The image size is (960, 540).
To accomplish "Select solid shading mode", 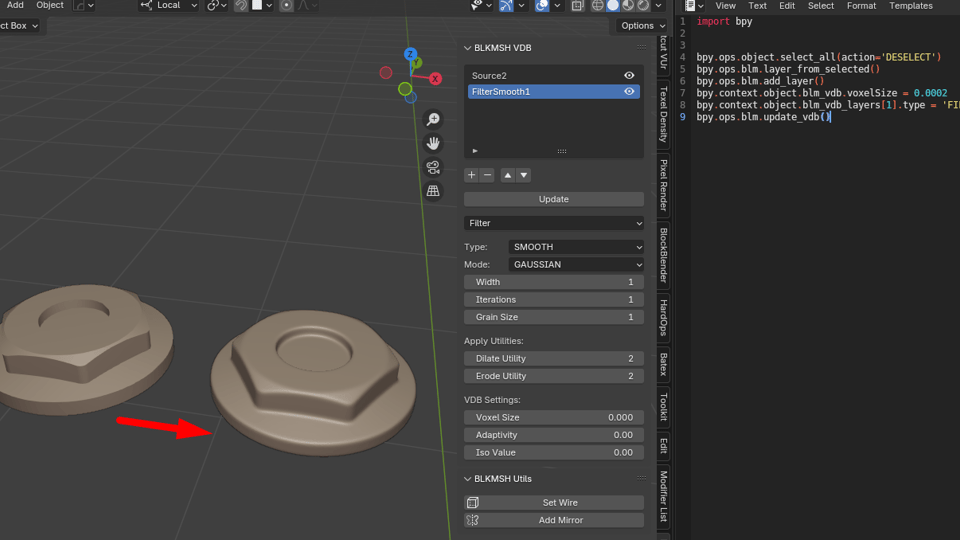I will (x=613, y=6).
